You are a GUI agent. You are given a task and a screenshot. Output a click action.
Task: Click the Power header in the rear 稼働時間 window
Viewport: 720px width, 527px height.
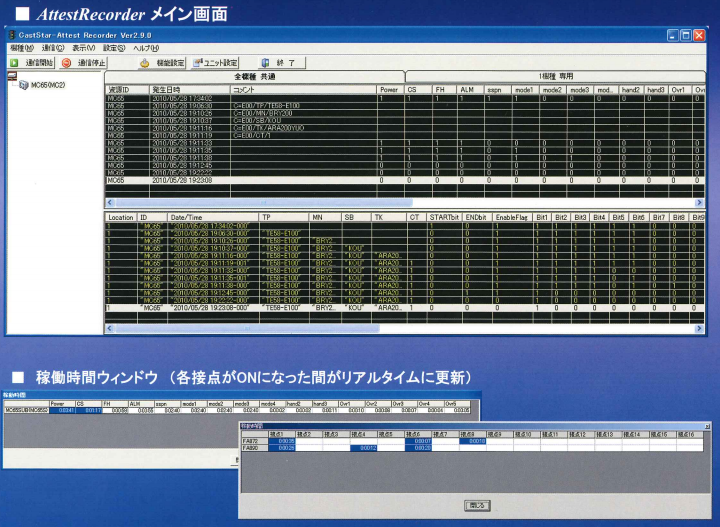point(62,404)
